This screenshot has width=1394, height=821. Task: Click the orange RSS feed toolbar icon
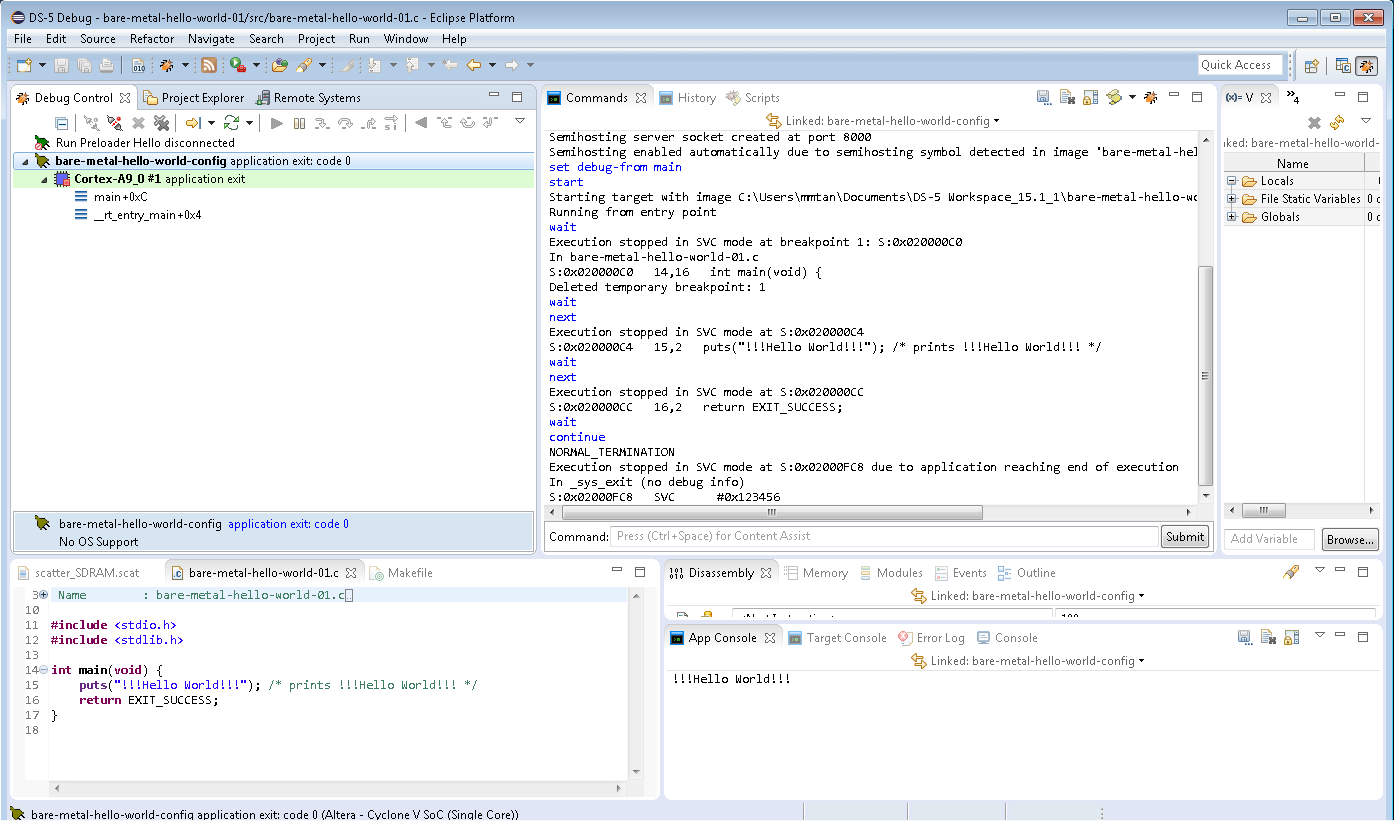pos(209,65)
